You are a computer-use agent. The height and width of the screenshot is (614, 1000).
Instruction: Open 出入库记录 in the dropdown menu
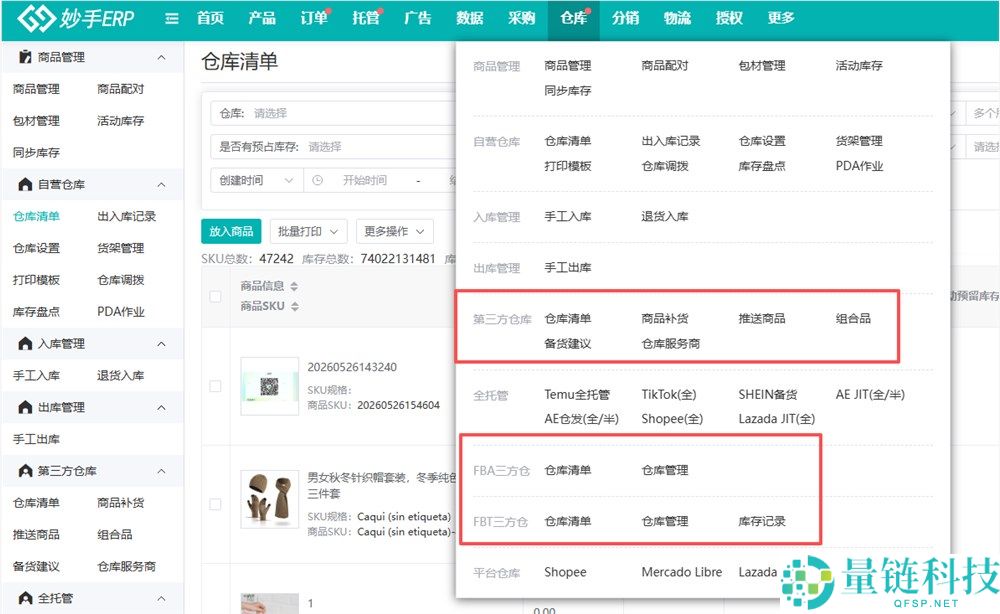coord(670,141)
